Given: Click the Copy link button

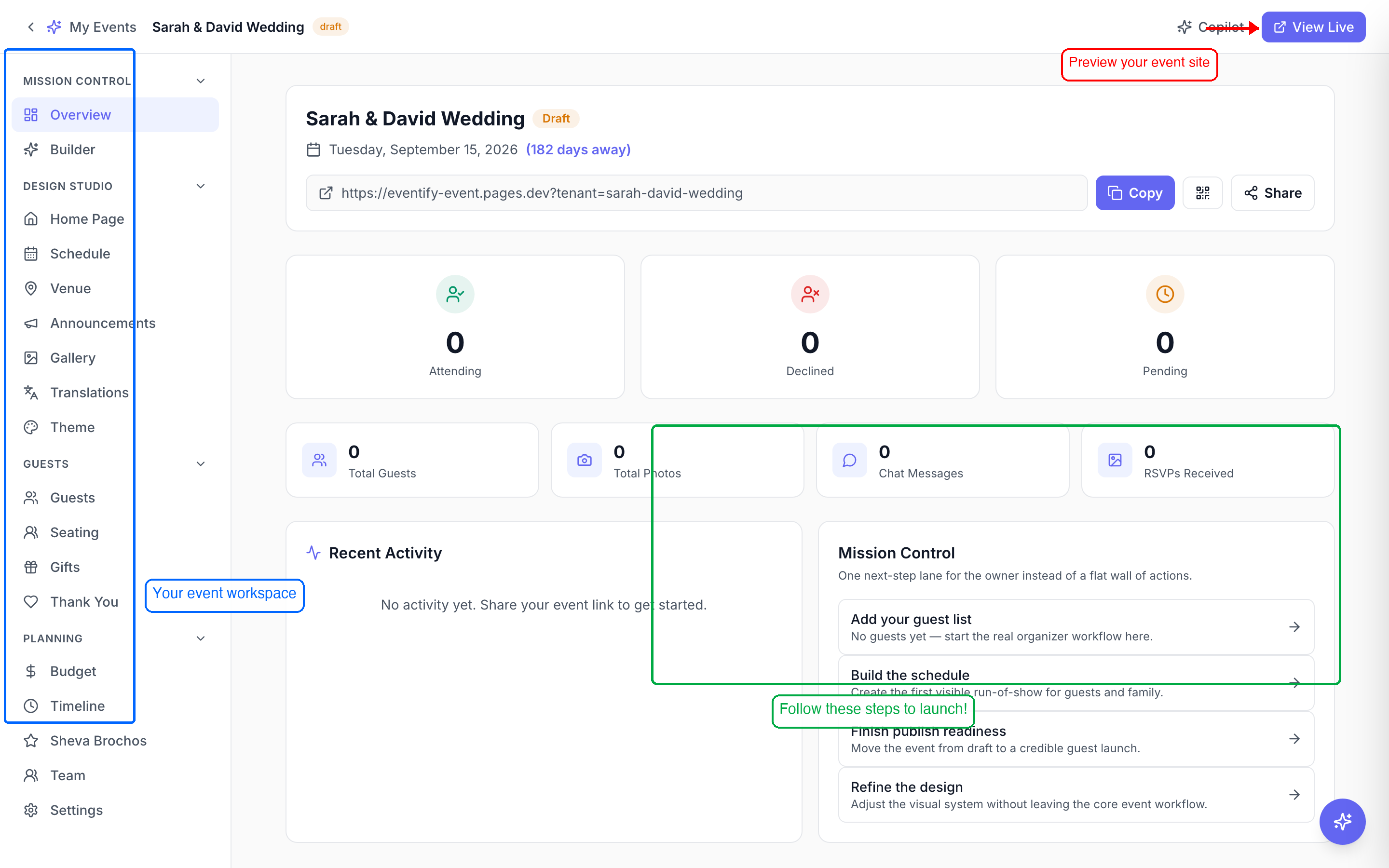Looking at the screenshot, I should (x=1135, y=193).
